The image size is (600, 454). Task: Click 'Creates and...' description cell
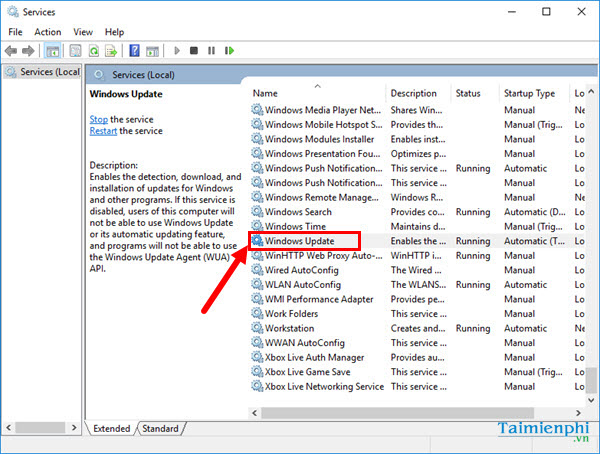click(x=418, y=328)
